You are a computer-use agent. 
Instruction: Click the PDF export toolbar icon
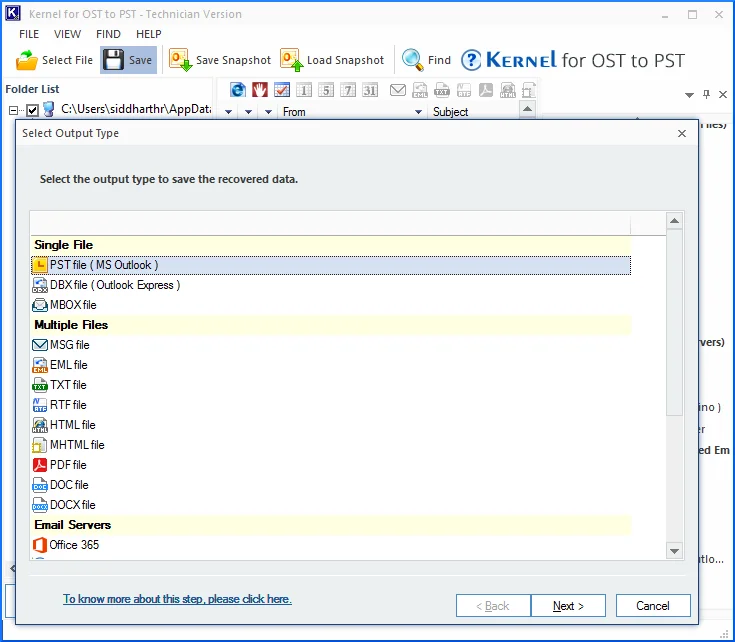[486, 90]
